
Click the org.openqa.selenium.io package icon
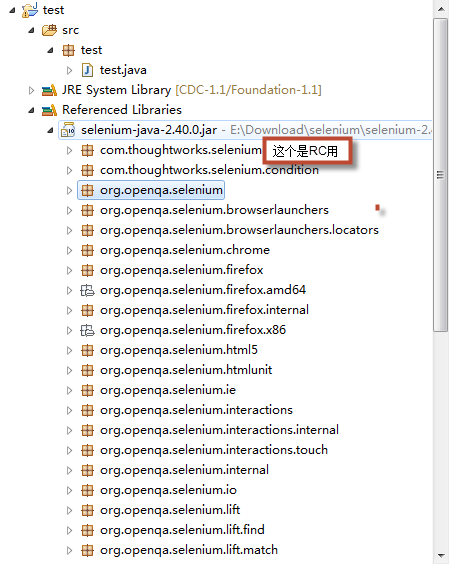(87, 490)
